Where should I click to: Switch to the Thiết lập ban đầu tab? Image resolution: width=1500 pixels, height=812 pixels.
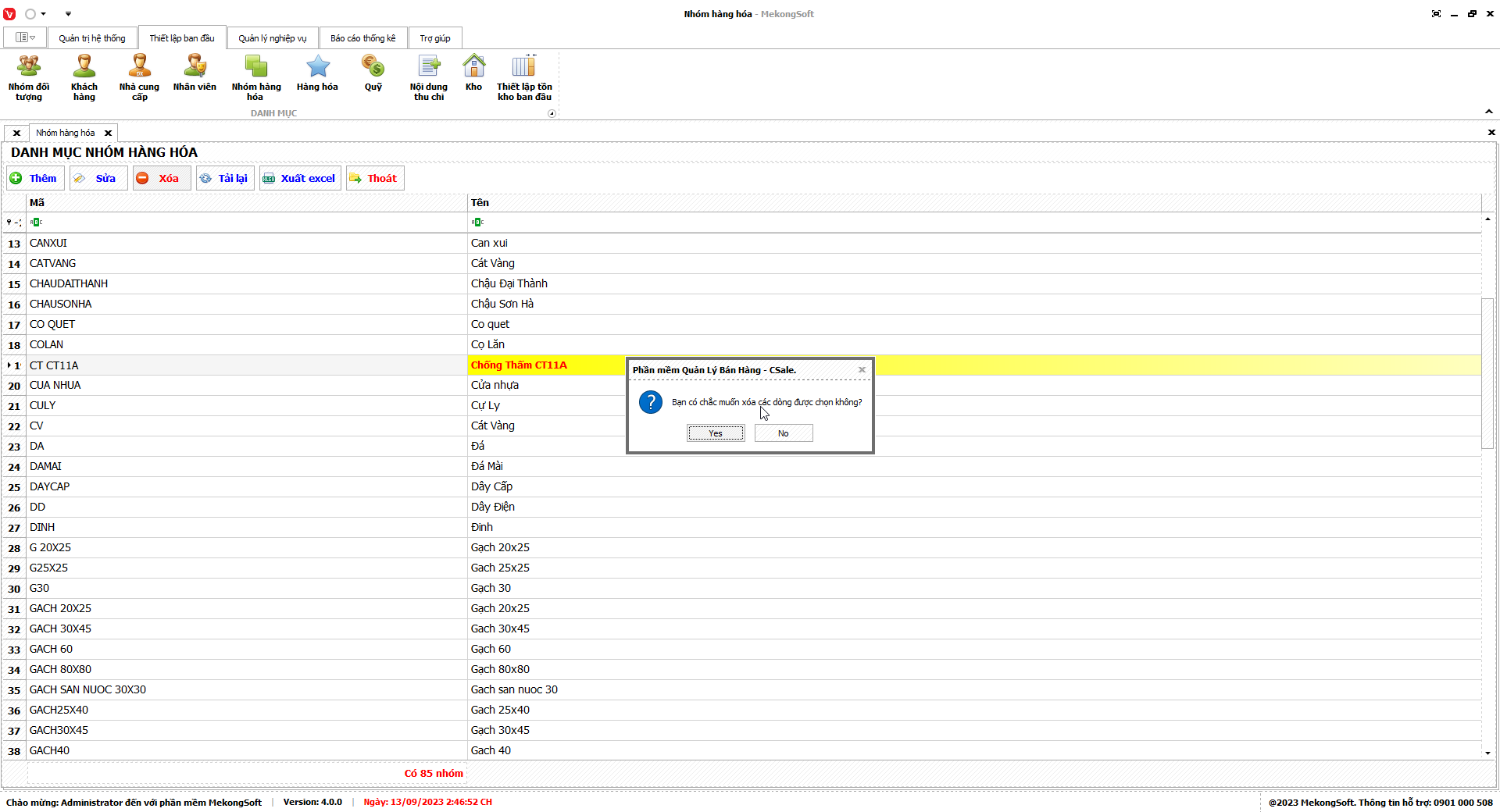[x=182, y=38]
